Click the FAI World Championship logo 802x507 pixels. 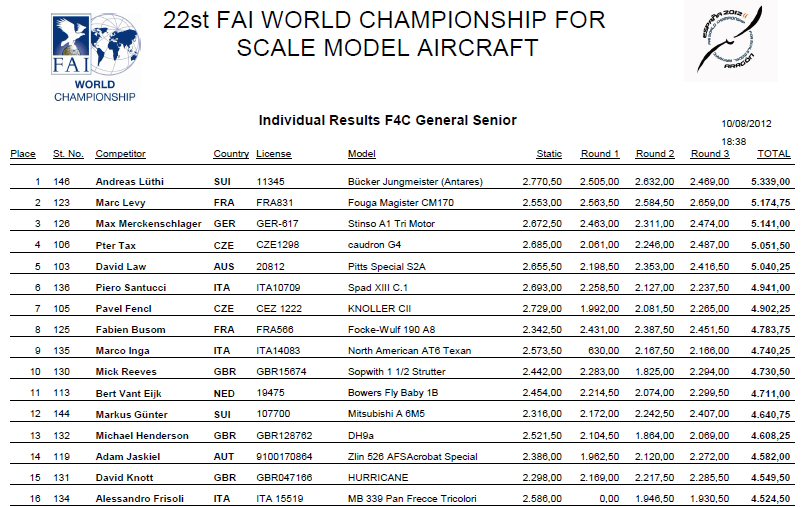95,57
